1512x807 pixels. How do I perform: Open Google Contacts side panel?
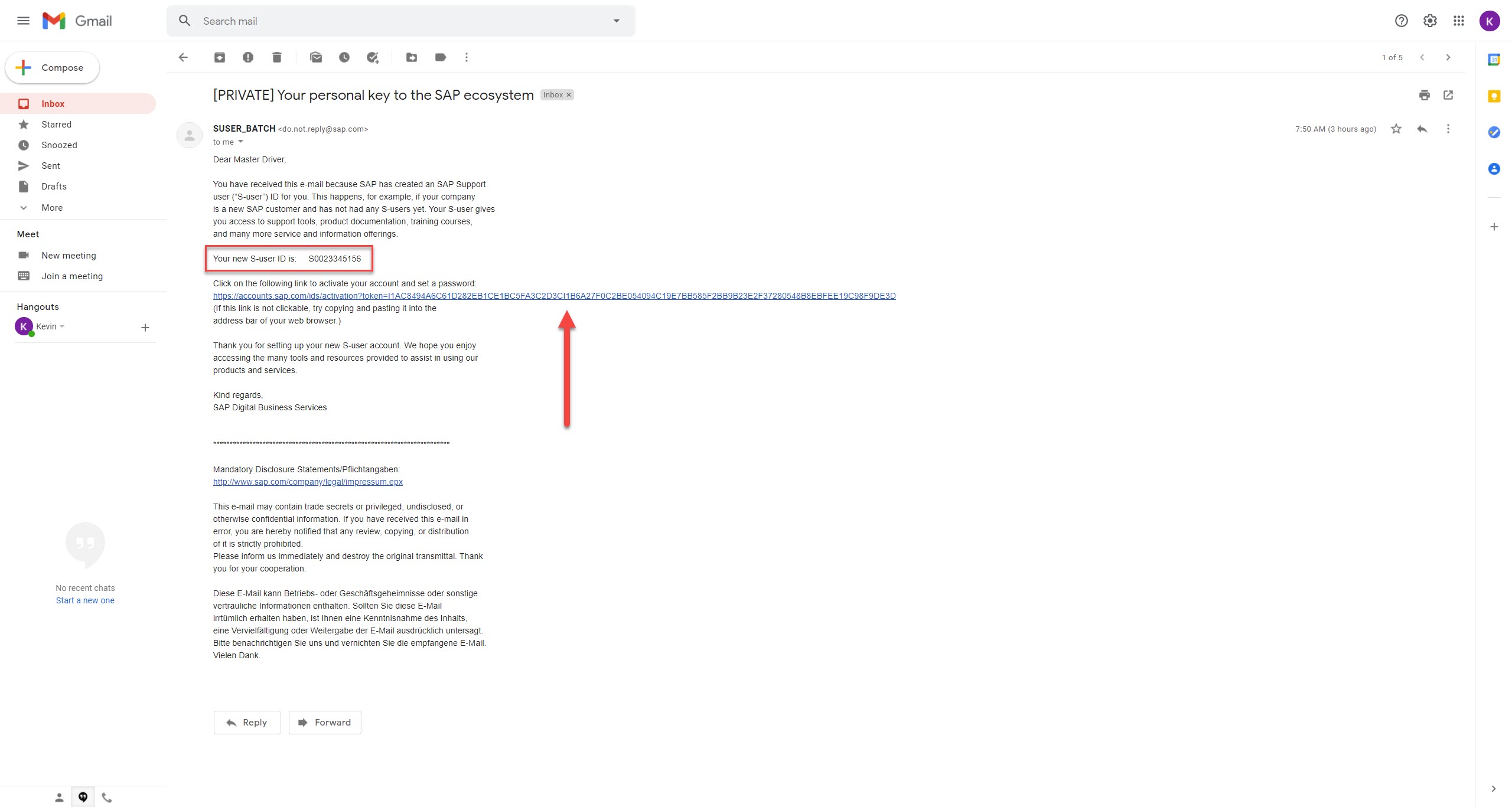click(x=1494, y=169)
